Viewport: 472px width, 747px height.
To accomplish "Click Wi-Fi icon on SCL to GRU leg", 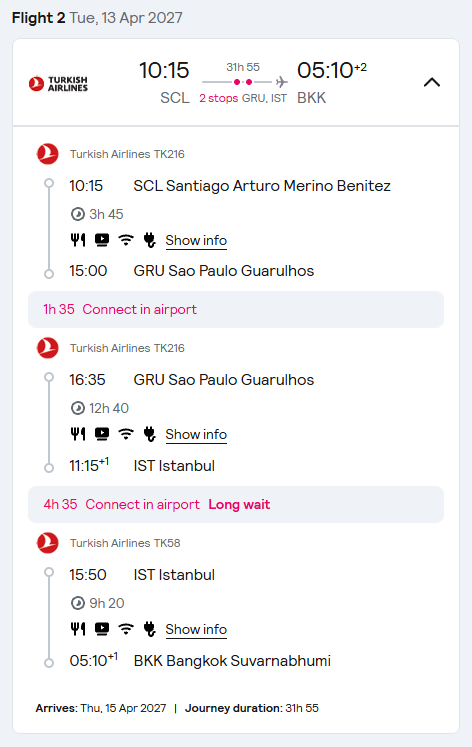I will coord(126,240).
